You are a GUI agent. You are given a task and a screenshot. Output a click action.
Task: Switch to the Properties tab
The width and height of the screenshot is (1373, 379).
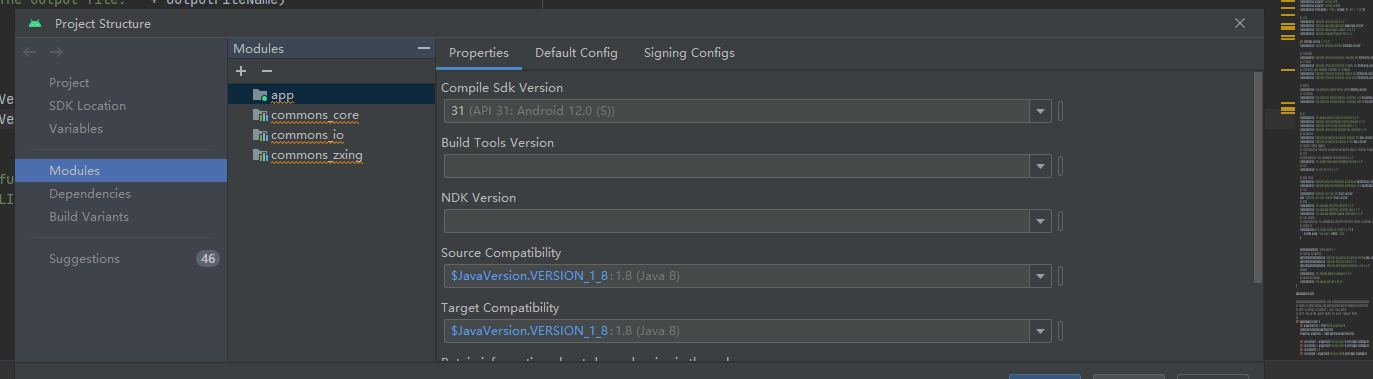click(479, 53)
